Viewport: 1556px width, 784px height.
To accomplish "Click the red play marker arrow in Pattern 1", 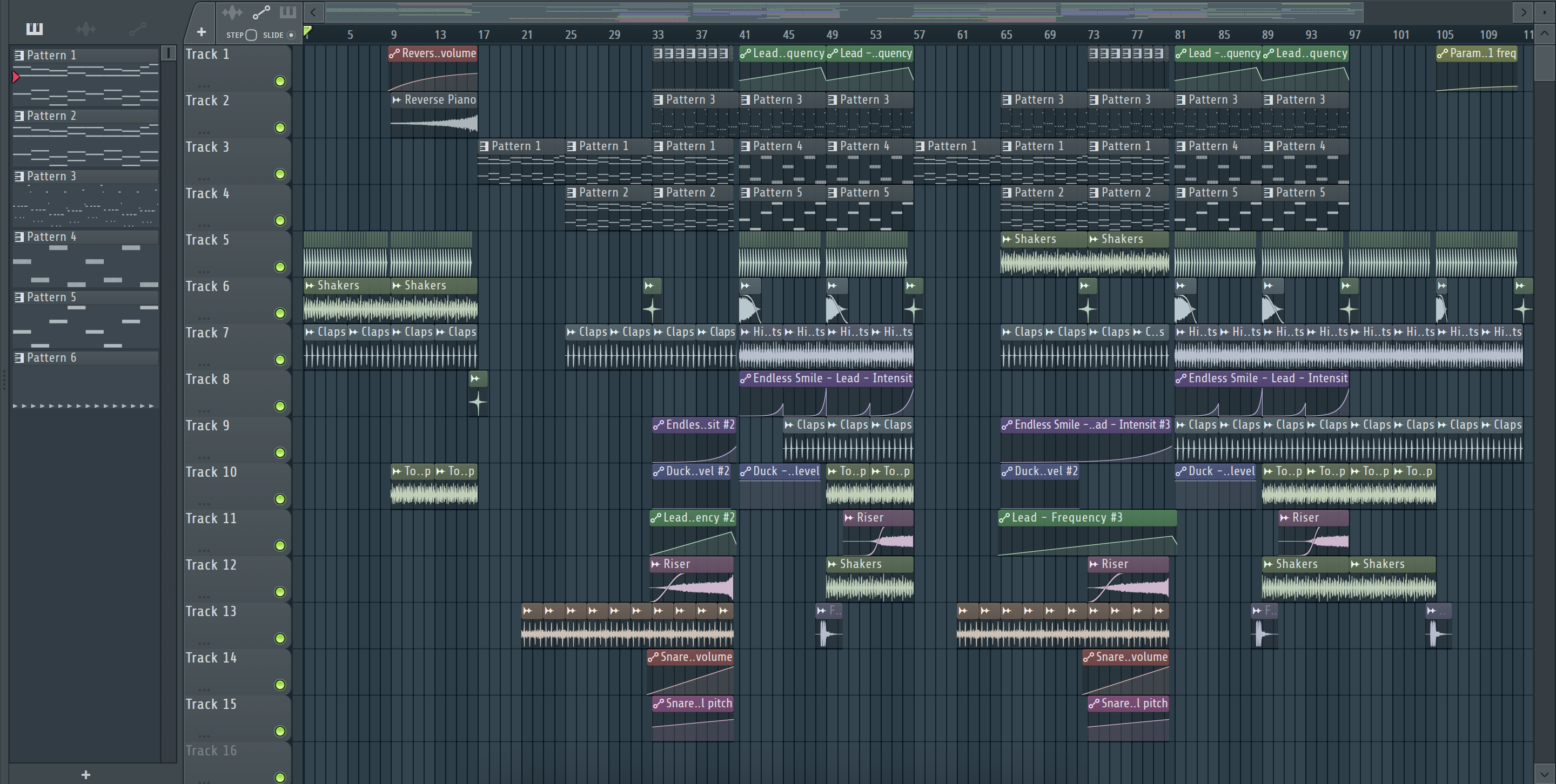I will 16,77.
